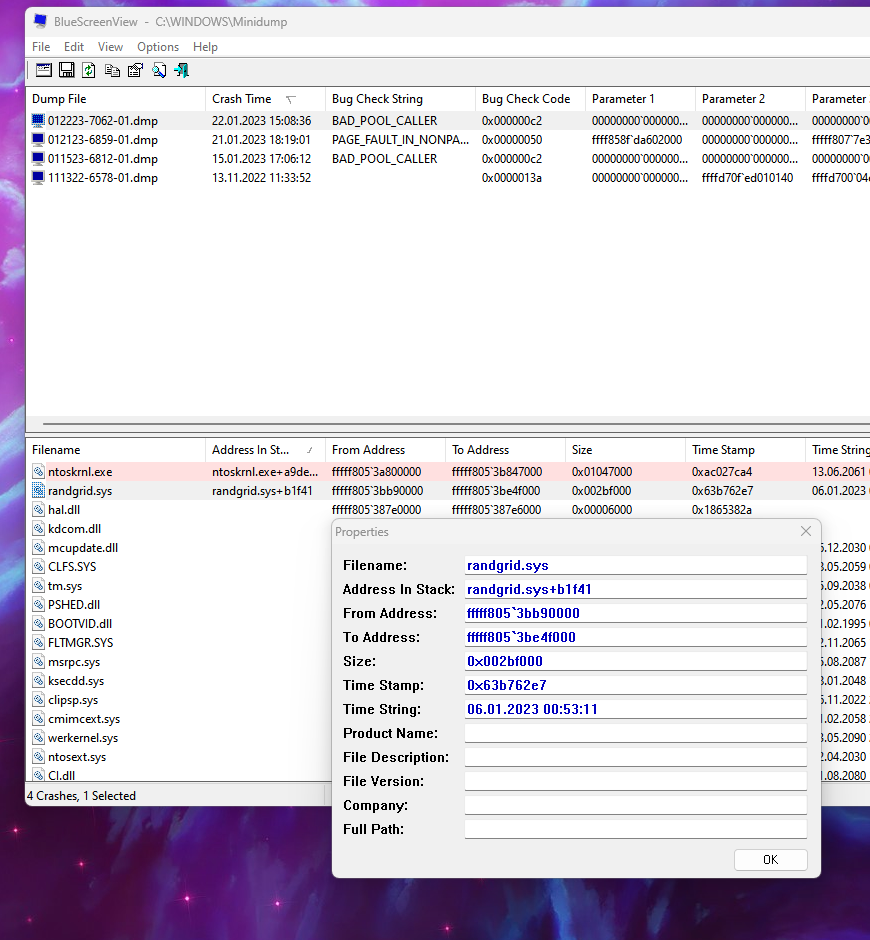Select cmimcext.sys in the module list
Viewport: 870px width, 940px height.
[84, 719]
